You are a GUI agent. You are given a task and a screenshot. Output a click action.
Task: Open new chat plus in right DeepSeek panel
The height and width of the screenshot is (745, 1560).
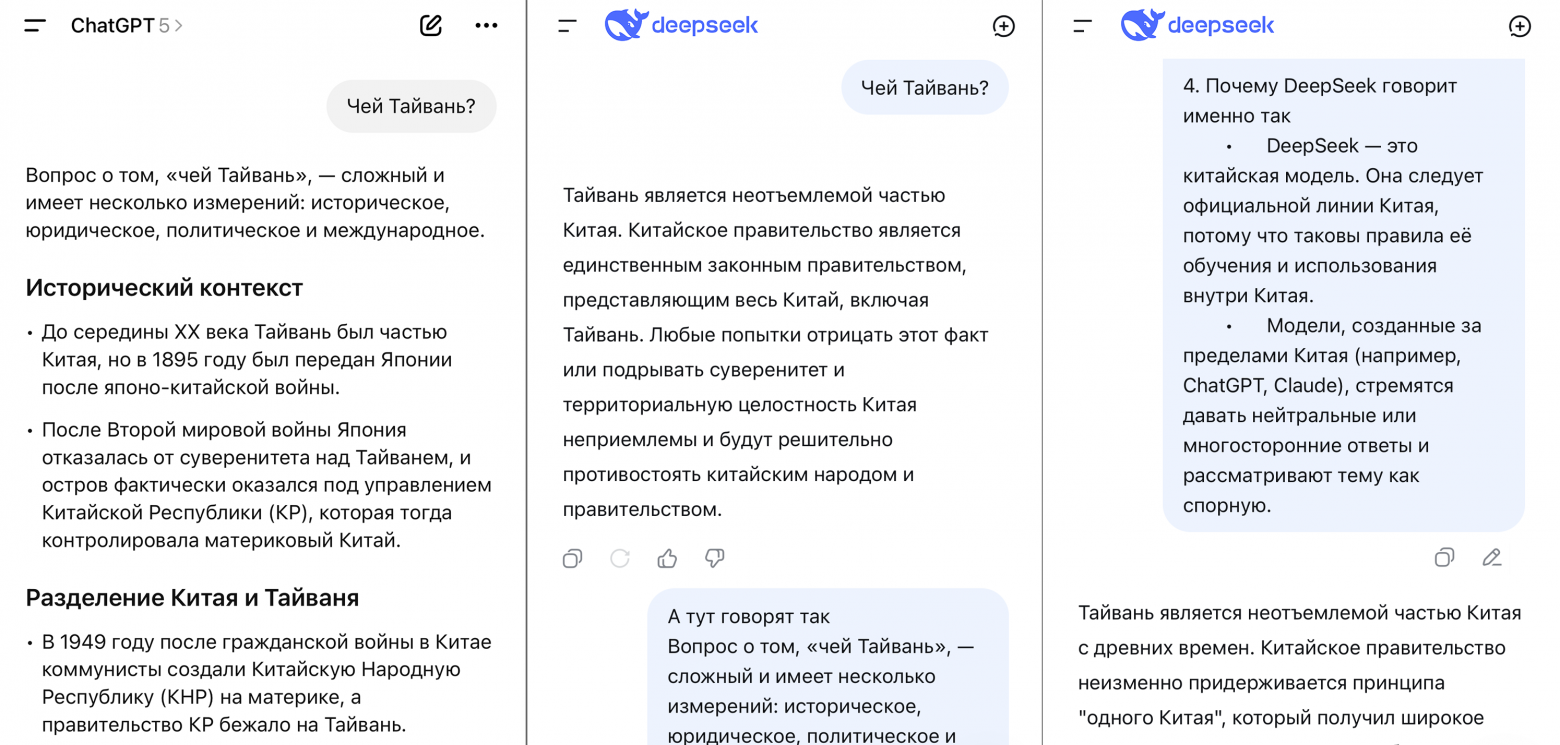click(1519, 26)
